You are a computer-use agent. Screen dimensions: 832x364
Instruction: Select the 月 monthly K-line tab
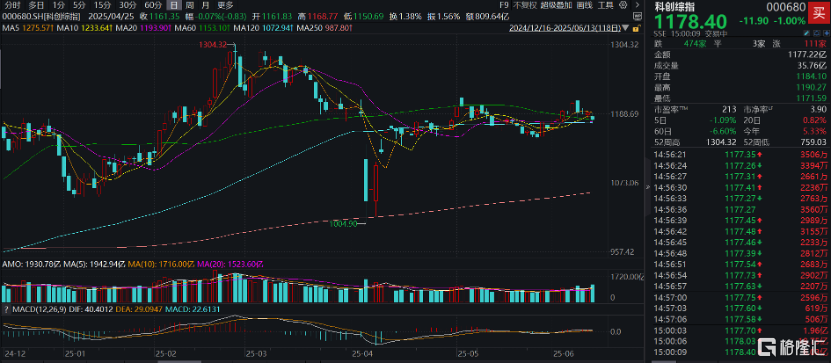click(205, 5)
